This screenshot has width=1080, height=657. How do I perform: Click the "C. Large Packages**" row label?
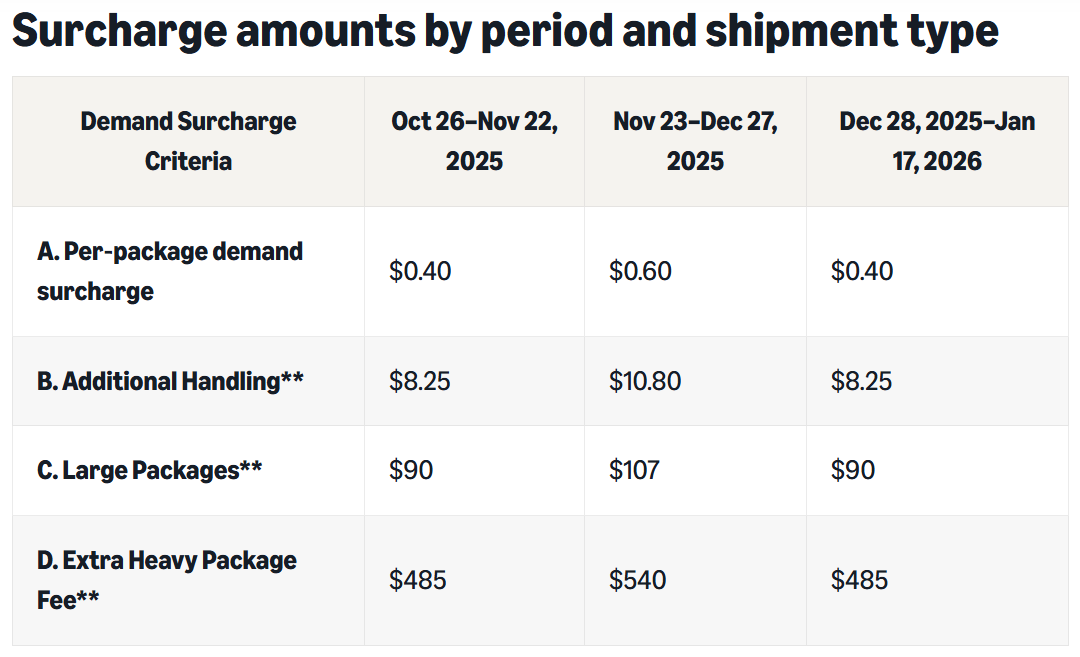tap(150, 470)
